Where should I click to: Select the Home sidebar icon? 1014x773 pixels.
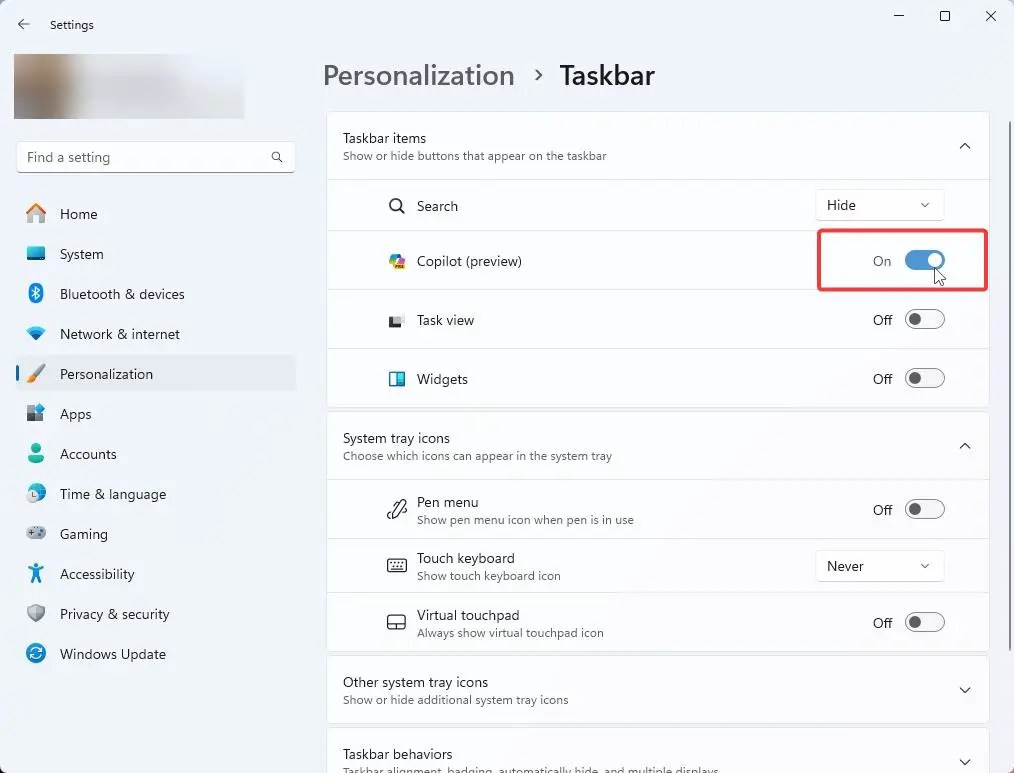coord(35,214)
